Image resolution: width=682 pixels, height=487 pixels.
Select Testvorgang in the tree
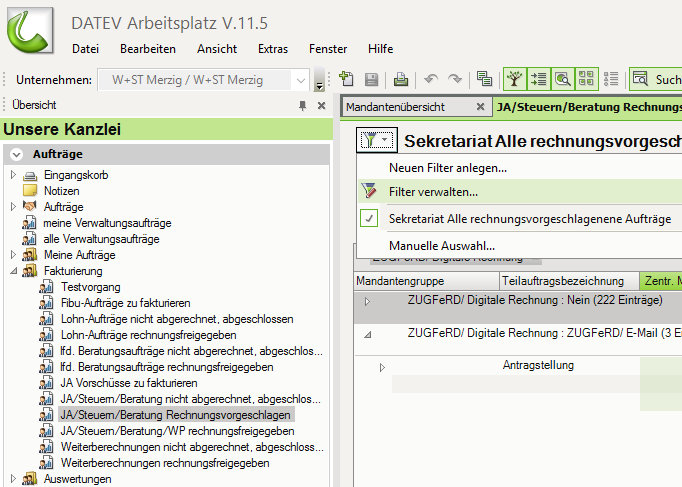90,287
